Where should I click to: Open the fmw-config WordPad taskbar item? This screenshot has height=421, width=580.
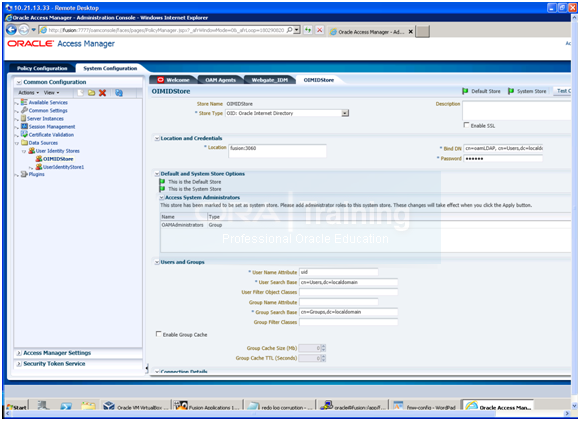[425, 407]
